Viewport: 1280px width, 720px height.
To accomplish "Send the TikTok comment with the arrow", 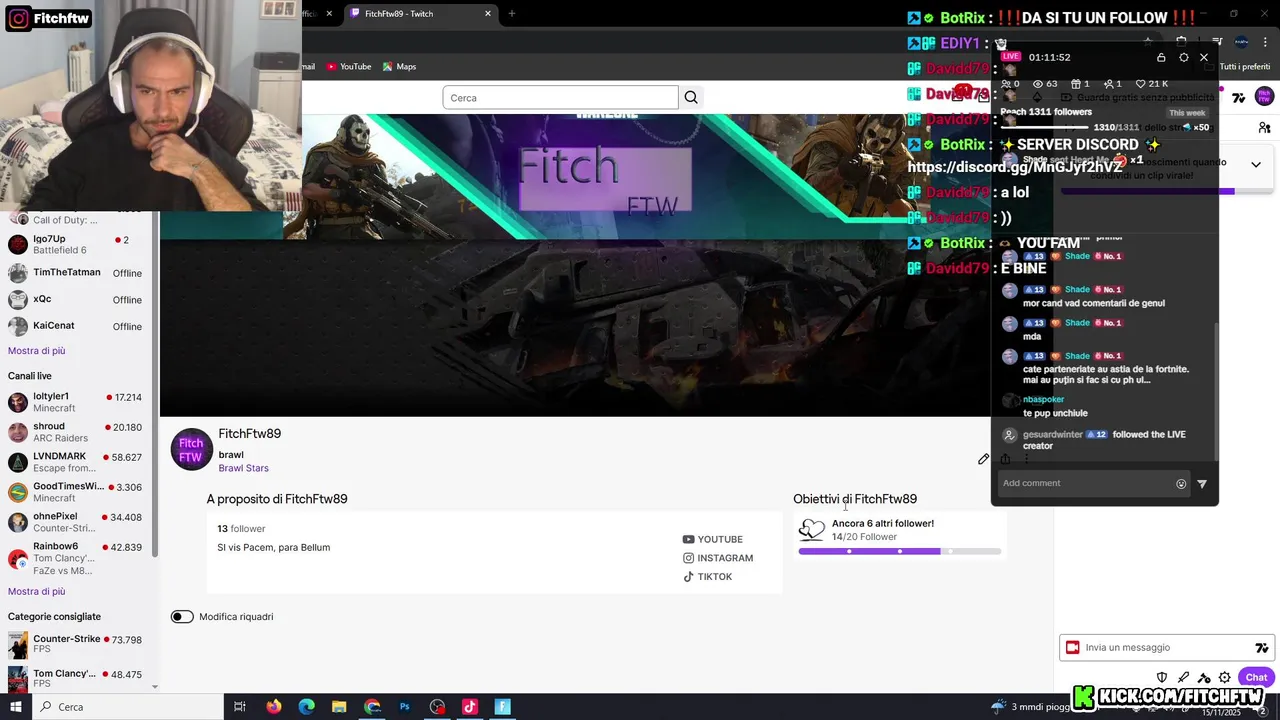I will [x=1202, y=484].
